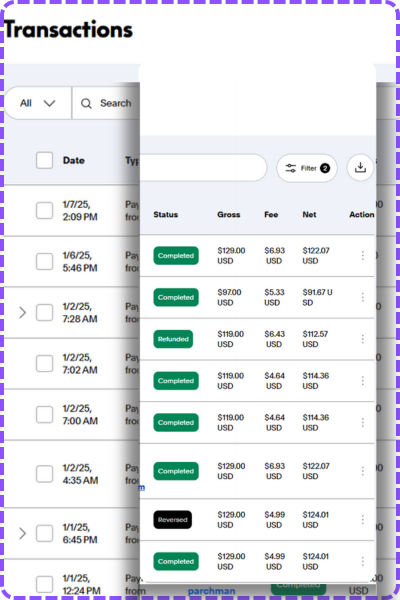The width and height of the screenshot is (400, 600).
Task: Open three-dot actions for the last Completed row
Action: click(362, 561)
